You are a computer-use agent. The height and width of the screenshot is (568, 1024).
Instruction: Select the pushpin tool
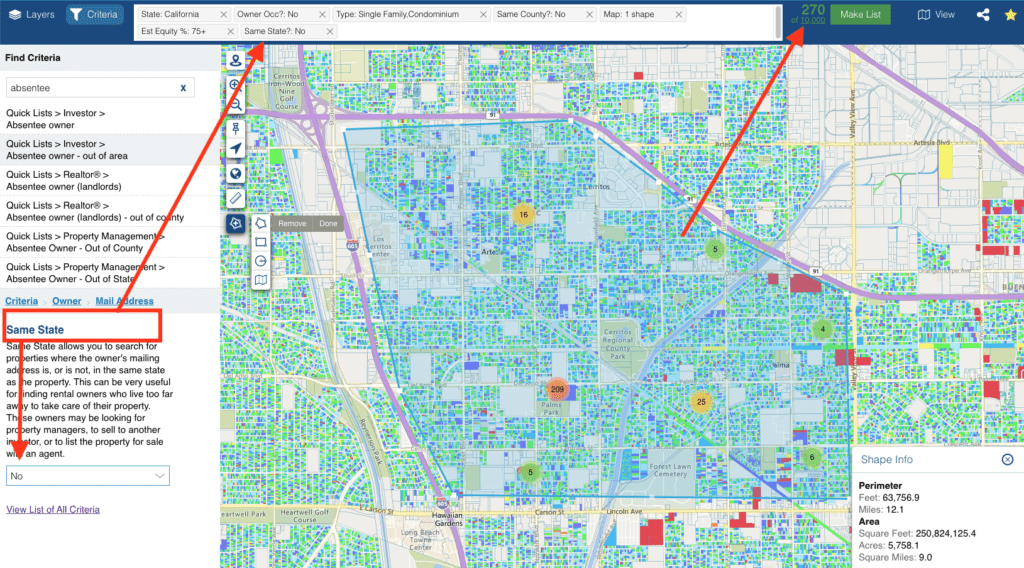coord(236,129)
